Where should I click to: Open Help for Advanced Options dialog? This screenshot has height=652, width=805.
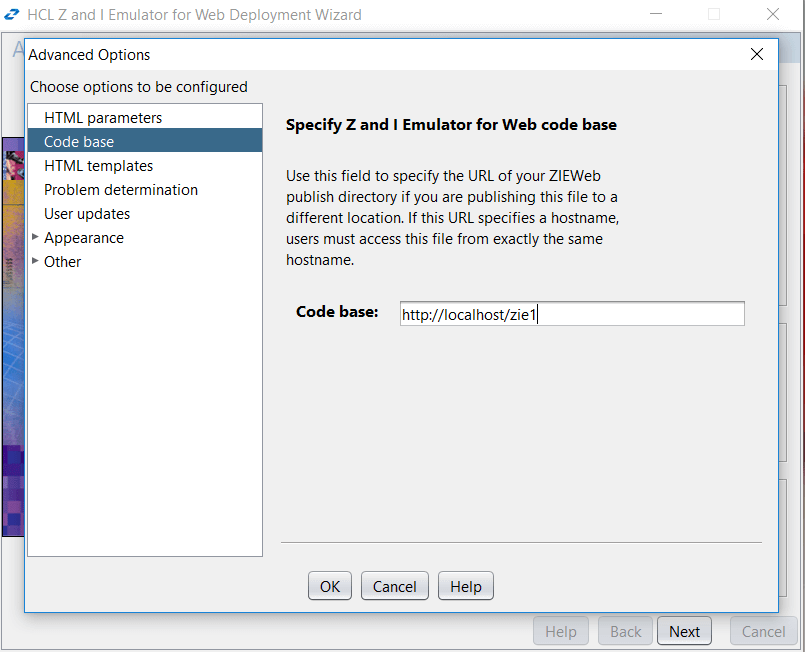[465, 586]
